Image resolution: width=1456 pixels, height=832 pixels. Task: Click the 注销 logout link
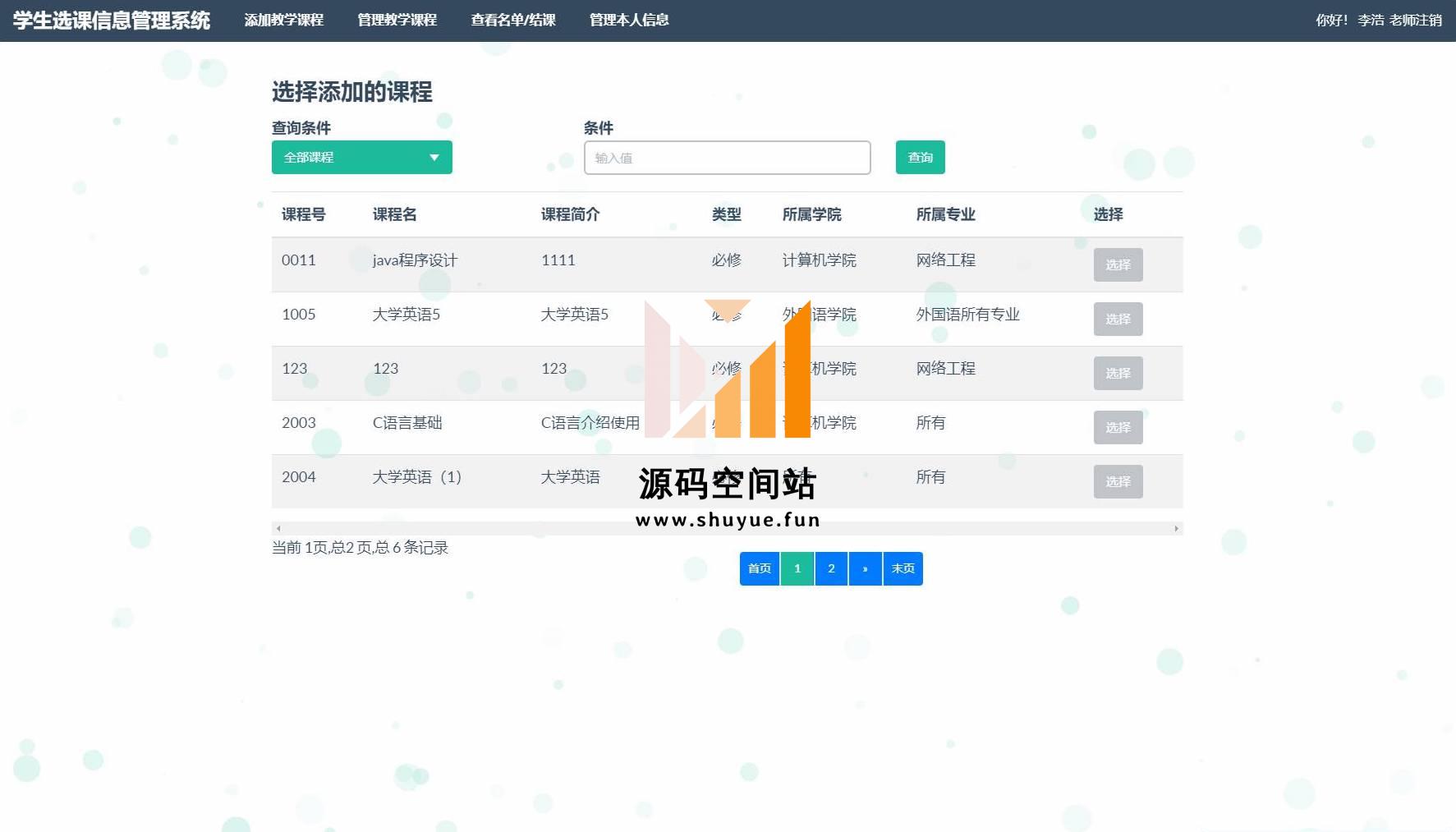click(1429, 21)
